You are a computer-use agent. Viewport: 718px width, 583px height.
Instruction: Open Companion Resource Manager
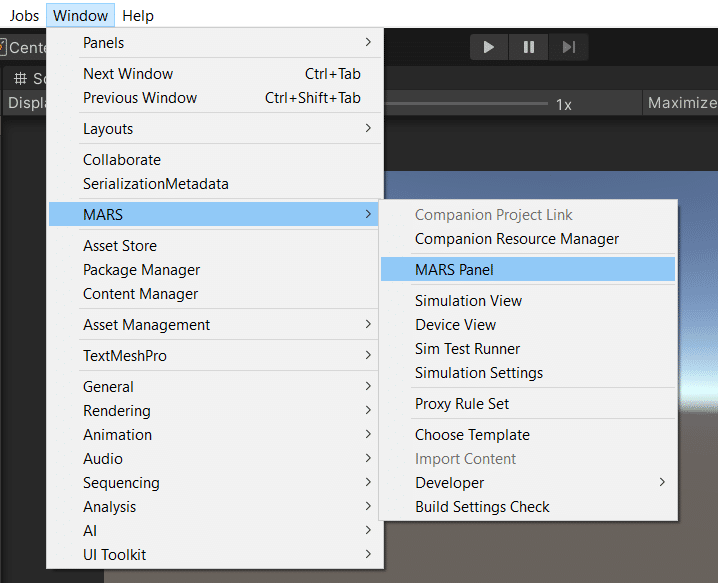[517, 239]
